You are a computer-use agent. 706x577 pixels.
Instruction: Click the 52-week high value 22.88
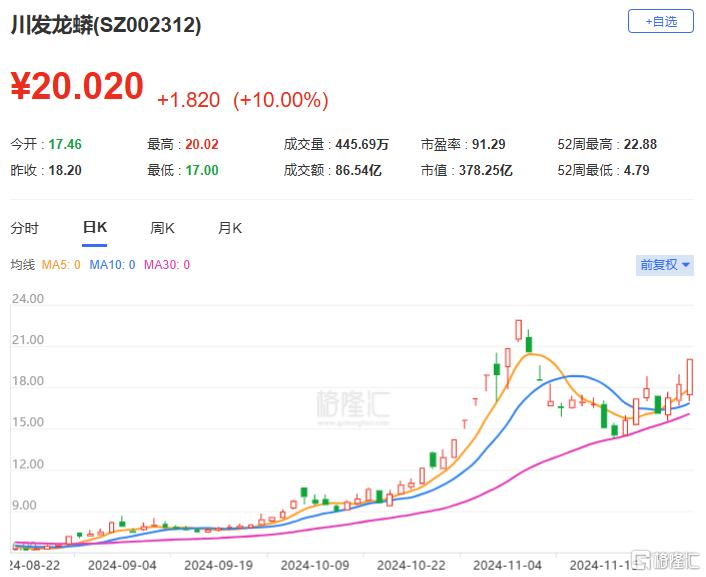640,145
